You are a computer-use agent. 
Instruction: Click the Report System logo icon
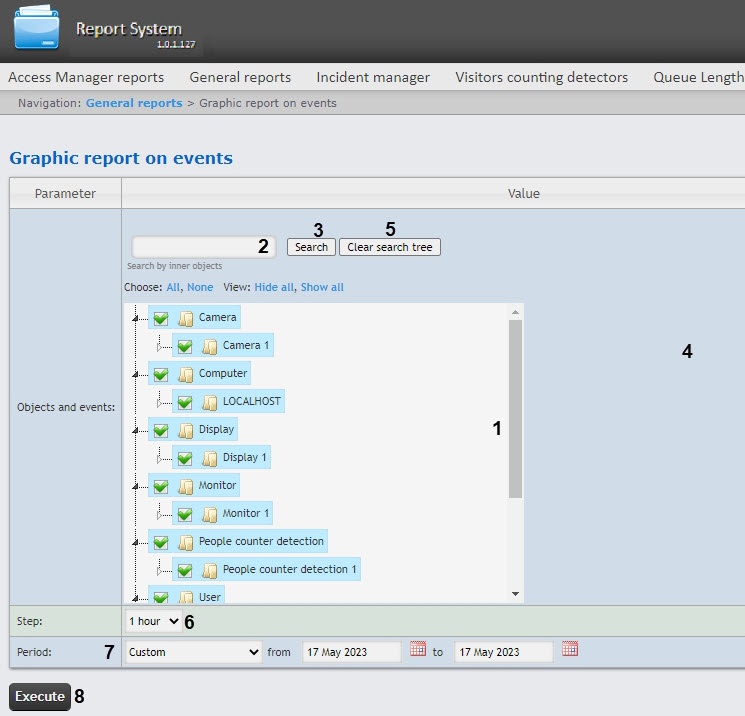click(x=36, y=29)
